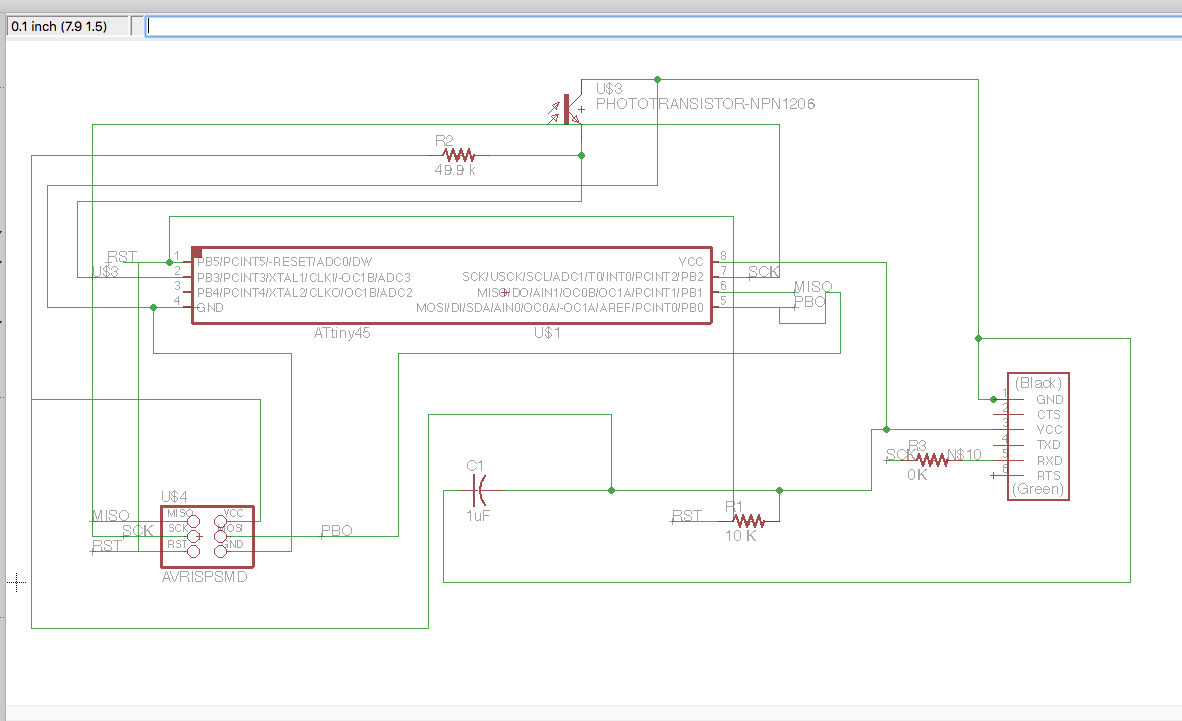This screenshot has height=721, width=1182.
Task: Click the "0K" resistor value
Action: click(917, 475)
